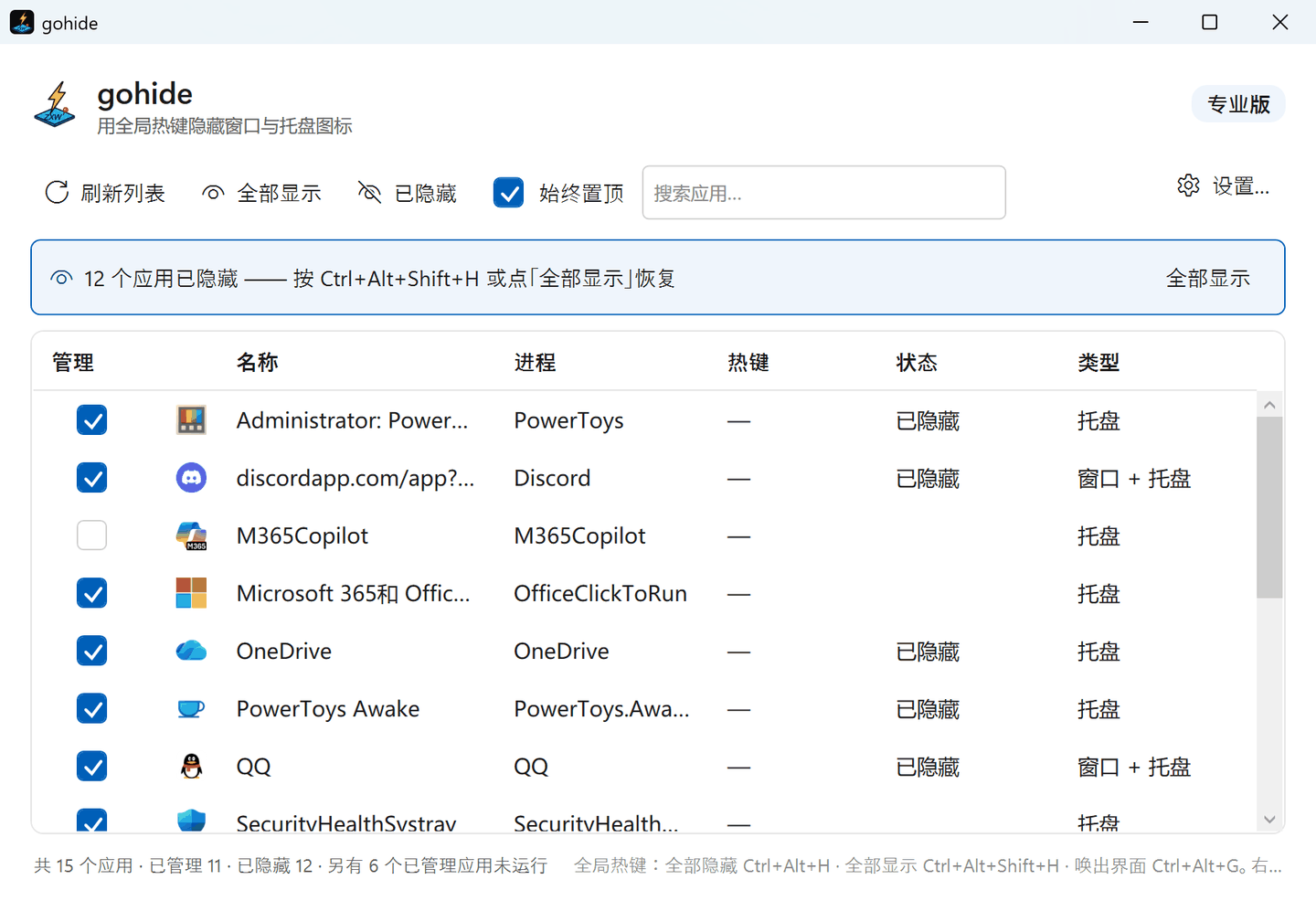The width and height of the screenshot is (1316, 901).
Task: Click the eye icon beside 全部显示 in toolbar
Action: click(213, 193)
